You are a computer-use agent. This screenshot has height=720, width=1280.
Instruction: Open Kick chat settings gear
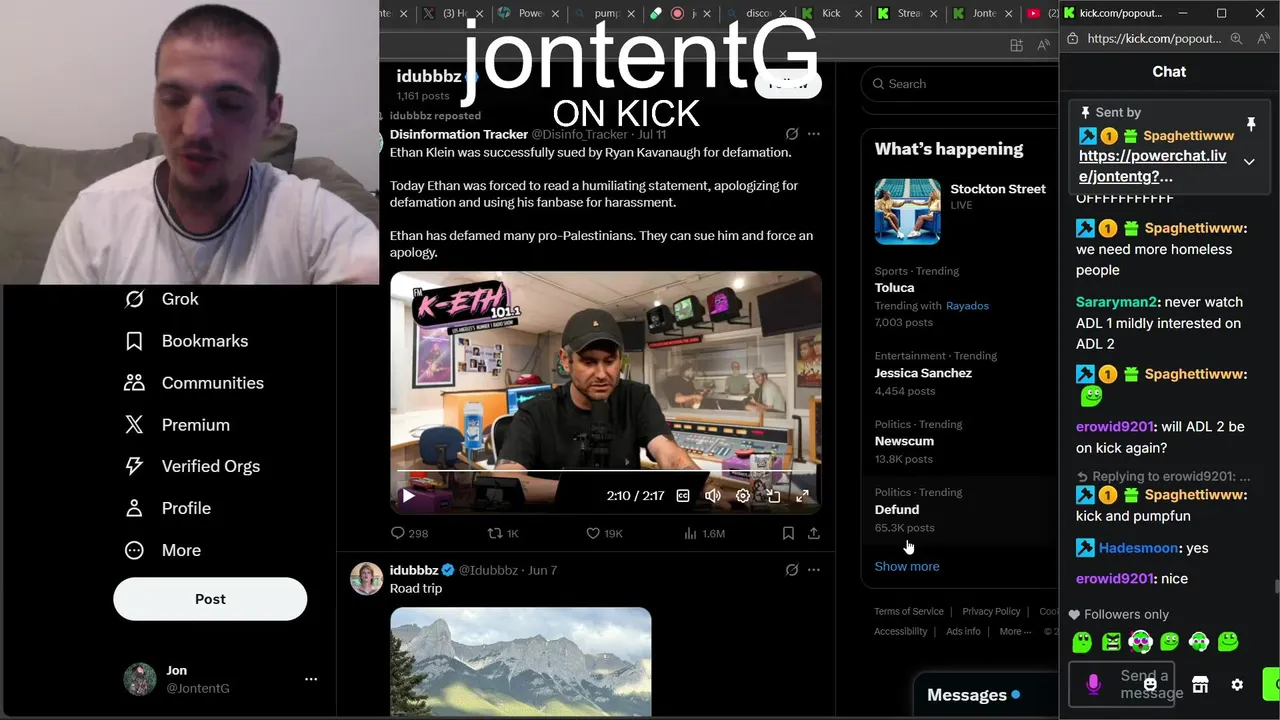point(1237,685)
